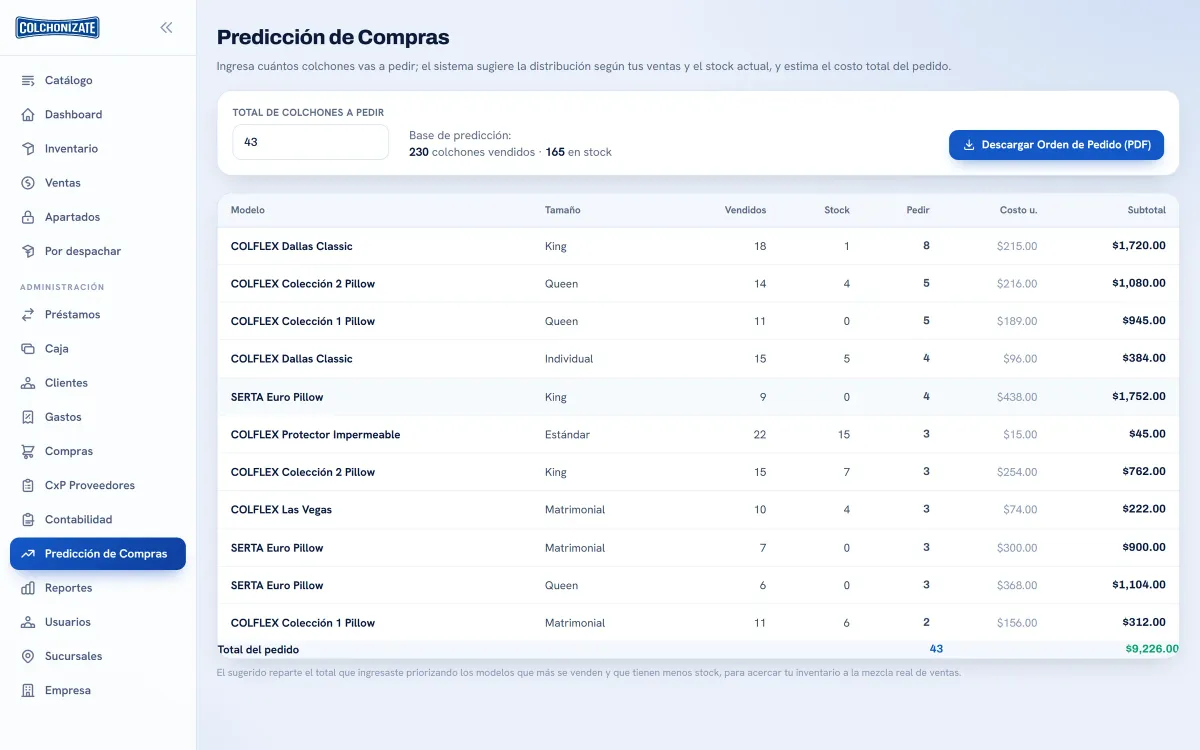Click the Reportes bar chart icon
The height and width of the screenshot is (750, 1200).
[x=28, y=588]
